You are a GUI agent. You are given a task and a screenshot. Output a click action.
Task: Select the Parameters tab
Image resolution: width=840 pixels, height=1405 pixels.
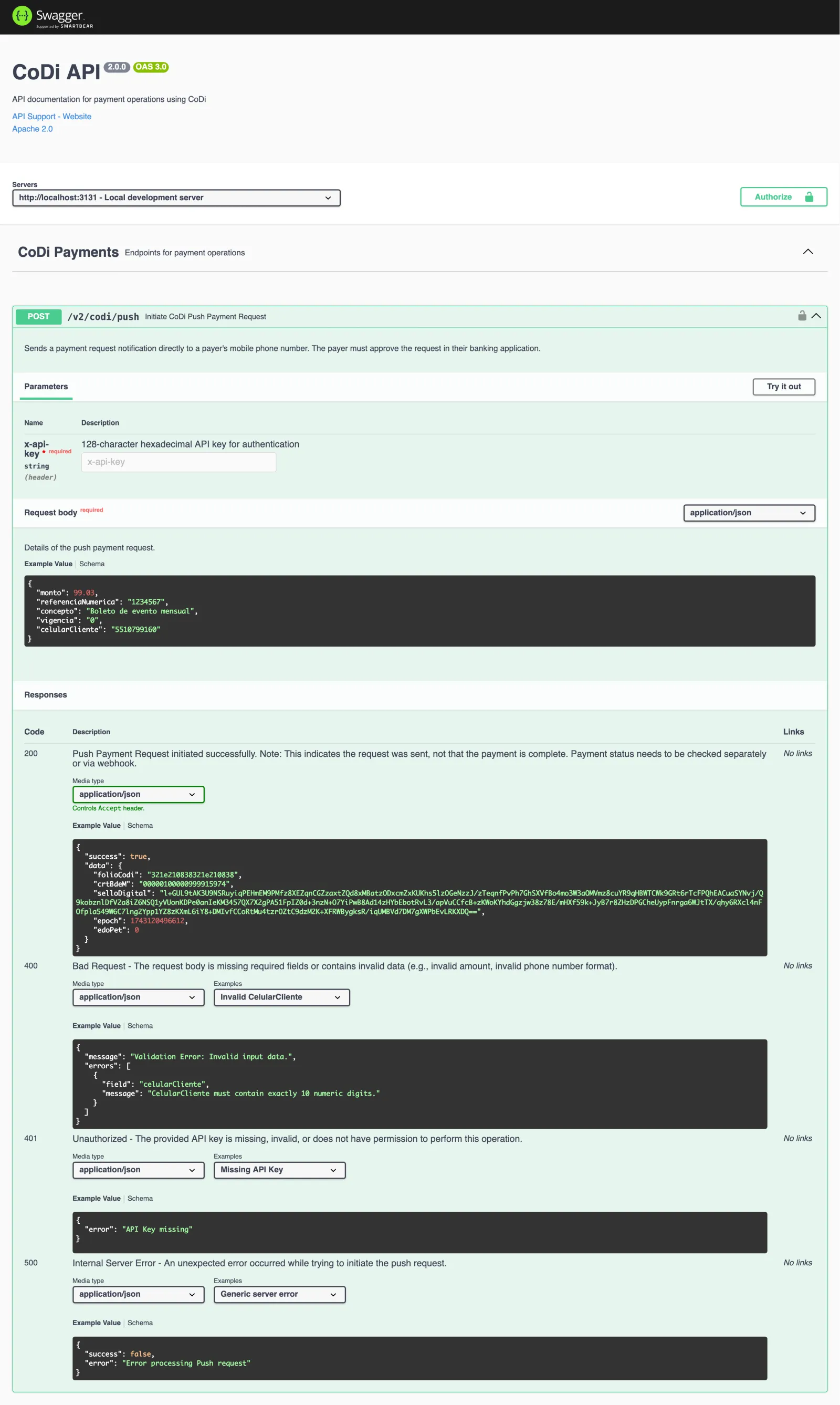pyautogui.click(x=46, y=386)
